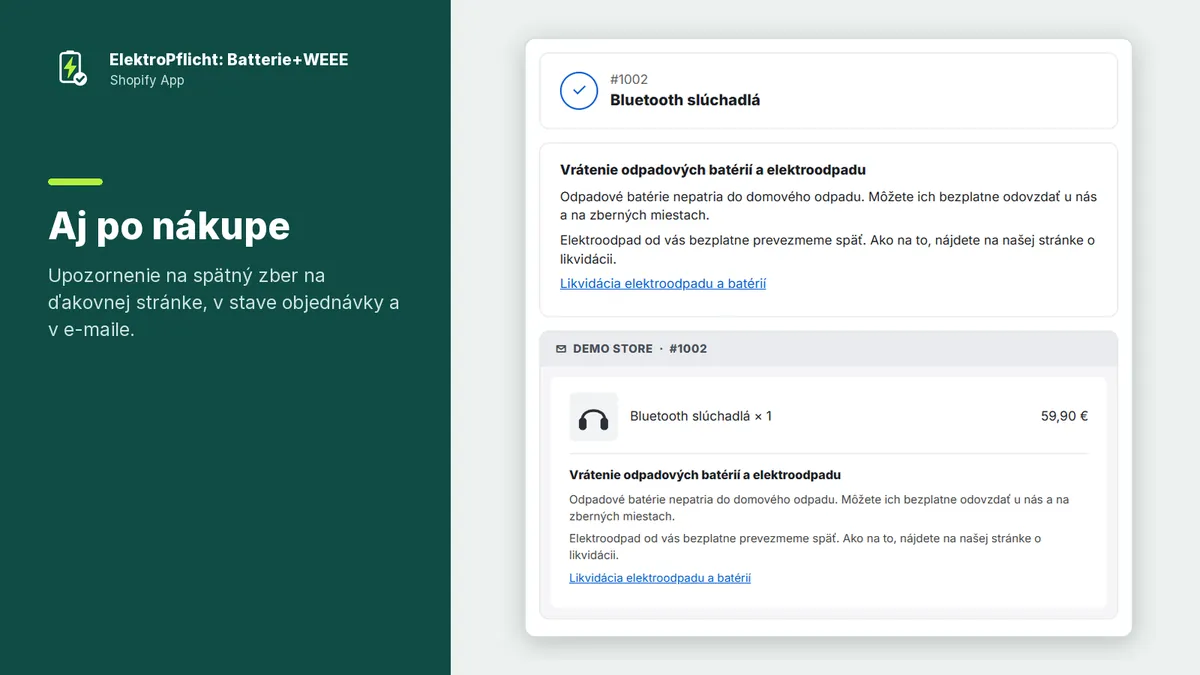The image size is (1200, 675).
Task: Click the 'Vrátenie odpadových batérií' heading in the email
Action: pos(705,475)
